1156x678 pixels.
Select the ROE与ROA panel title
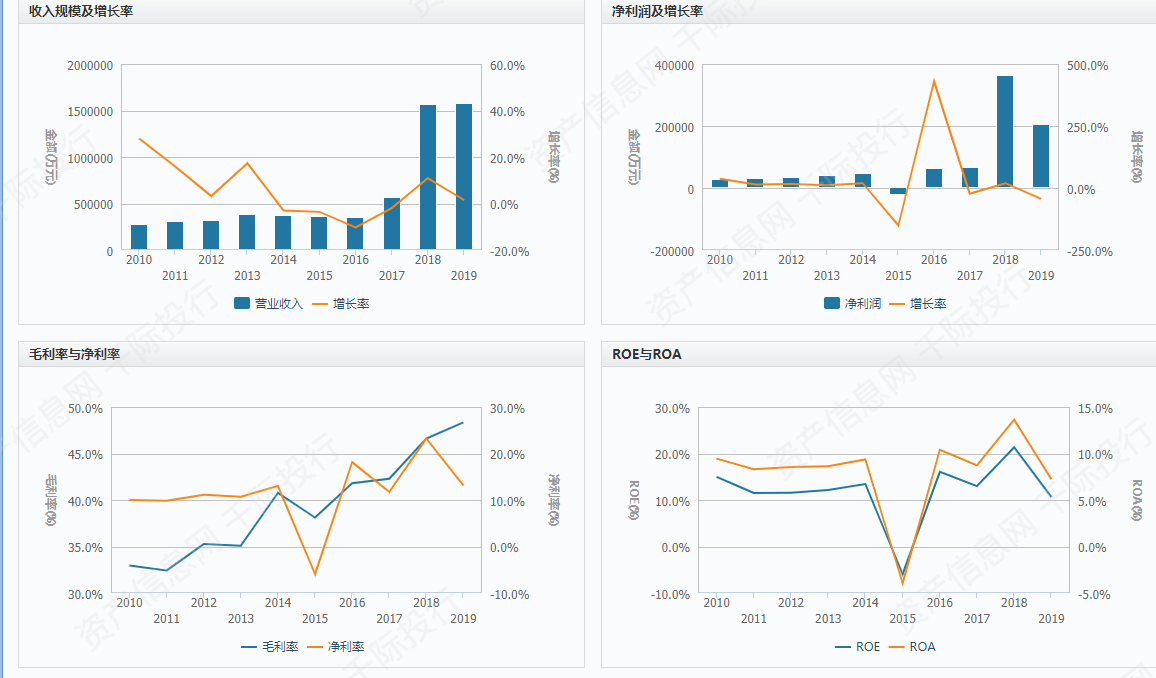[646, 354]
